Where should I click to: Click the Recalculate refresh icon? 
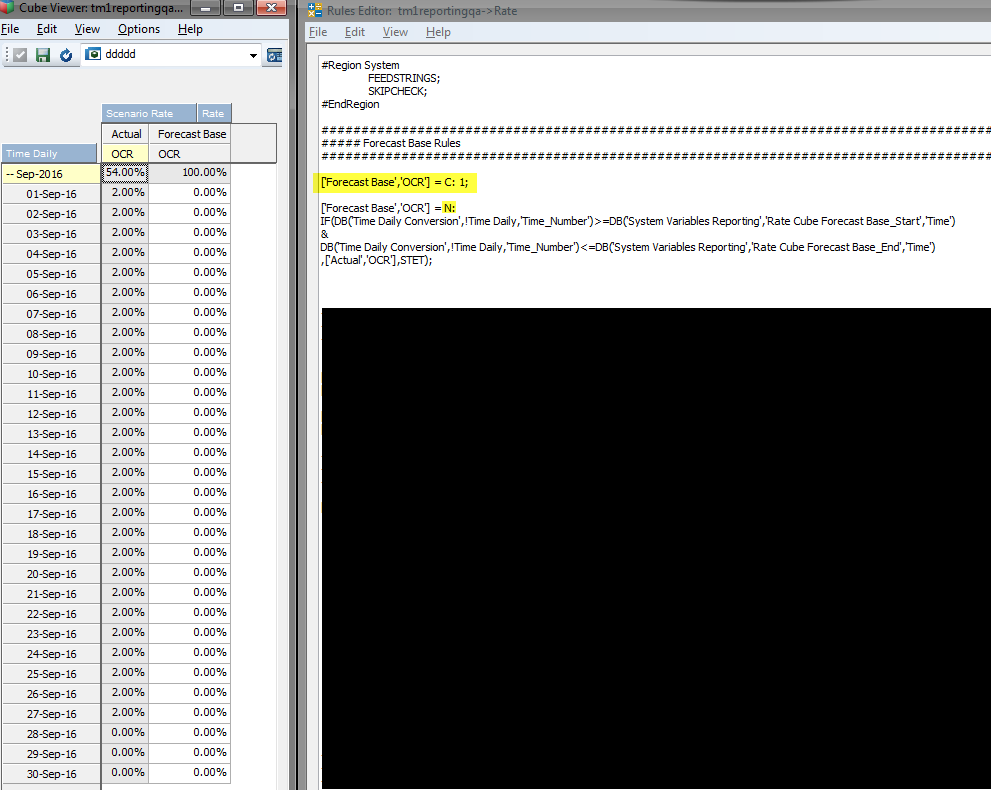coord(65,55)
